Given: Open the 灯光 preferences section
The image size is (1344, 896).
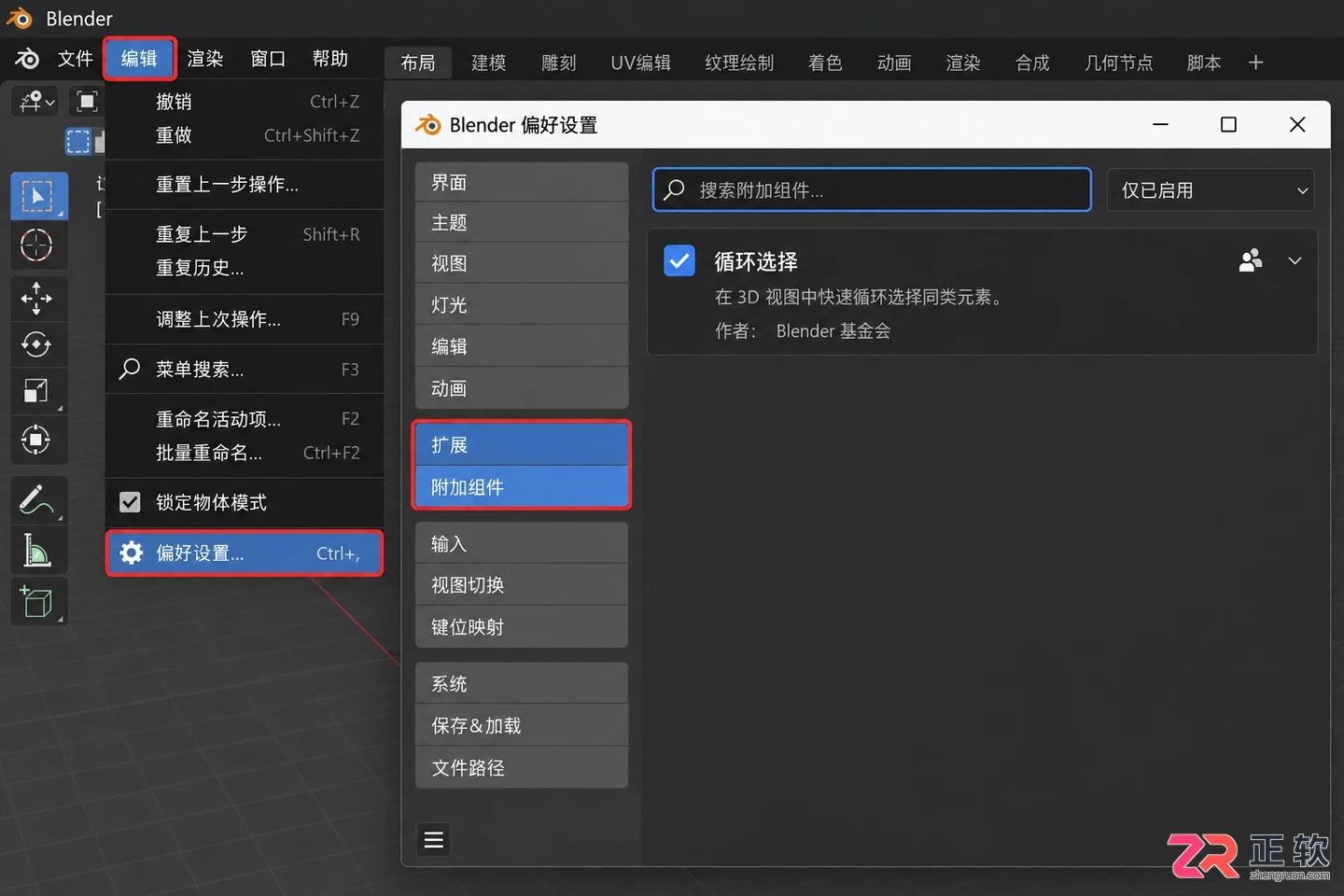Looking at the screenshot, I should click(x=522, y=305).
